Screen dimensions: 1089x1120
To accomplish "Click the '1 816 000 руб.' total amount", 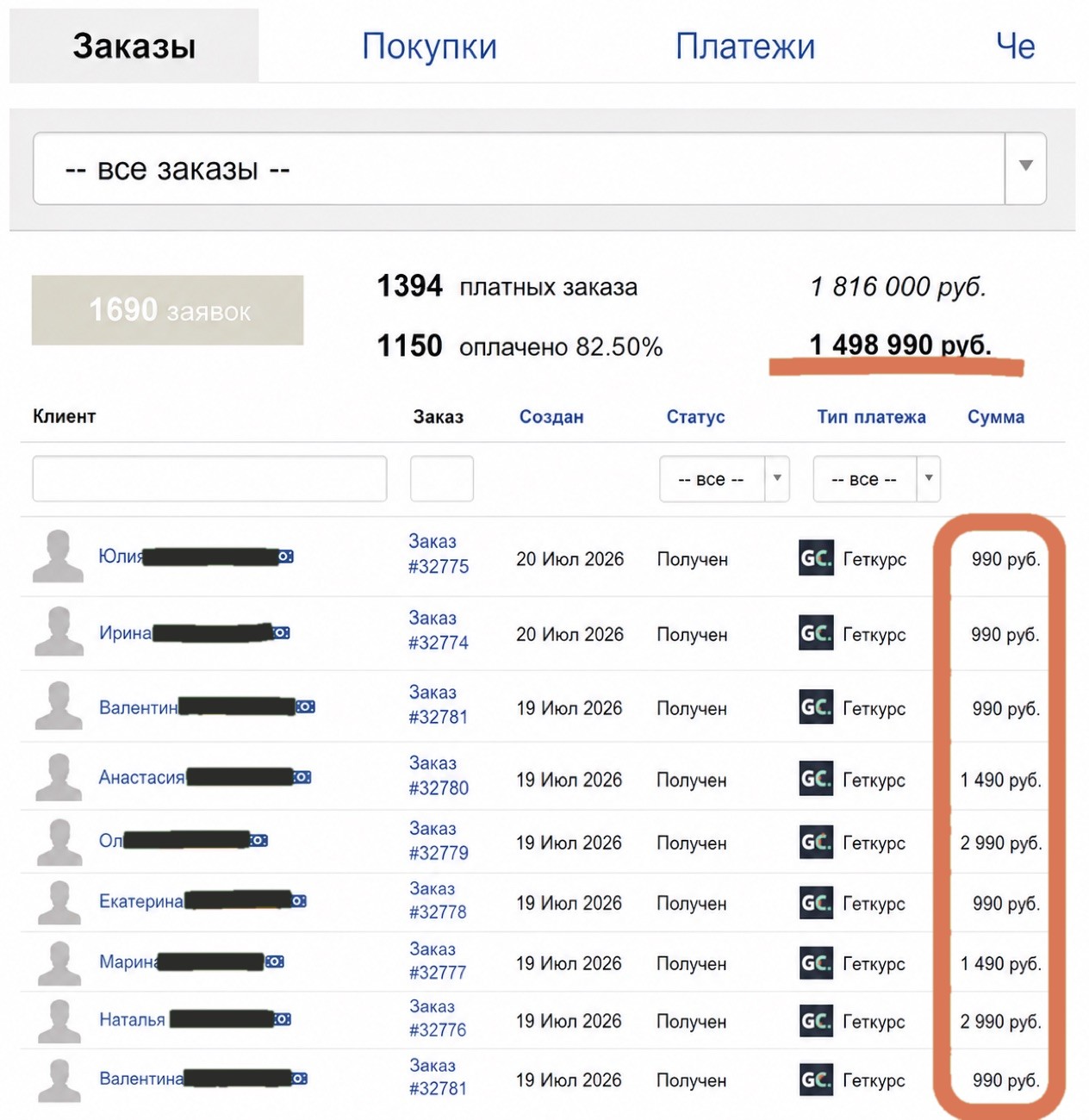I will (x=898, y=287).
